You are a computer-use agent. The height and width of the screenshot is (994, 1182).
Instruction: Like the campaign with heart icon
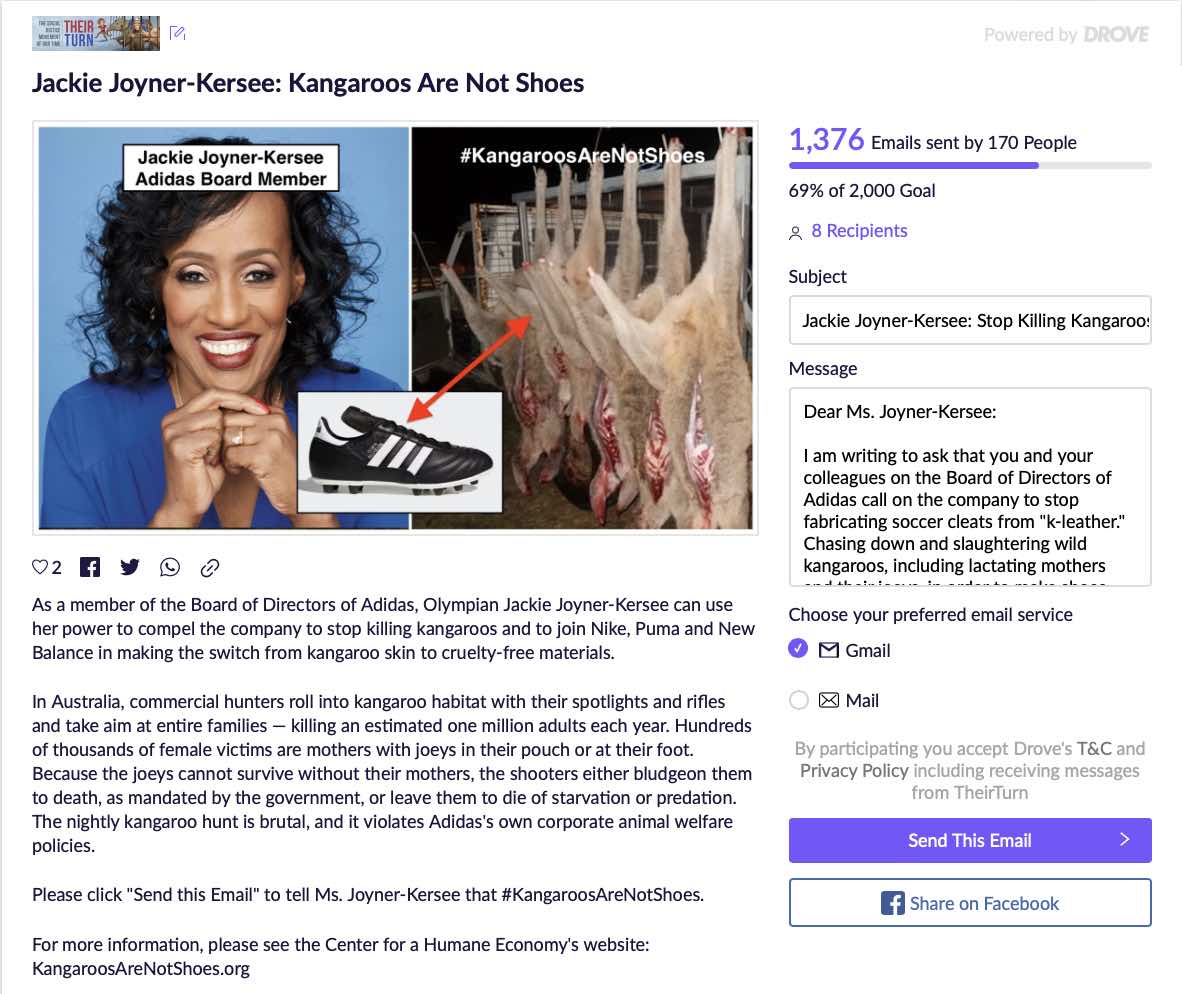click(40, 567)
